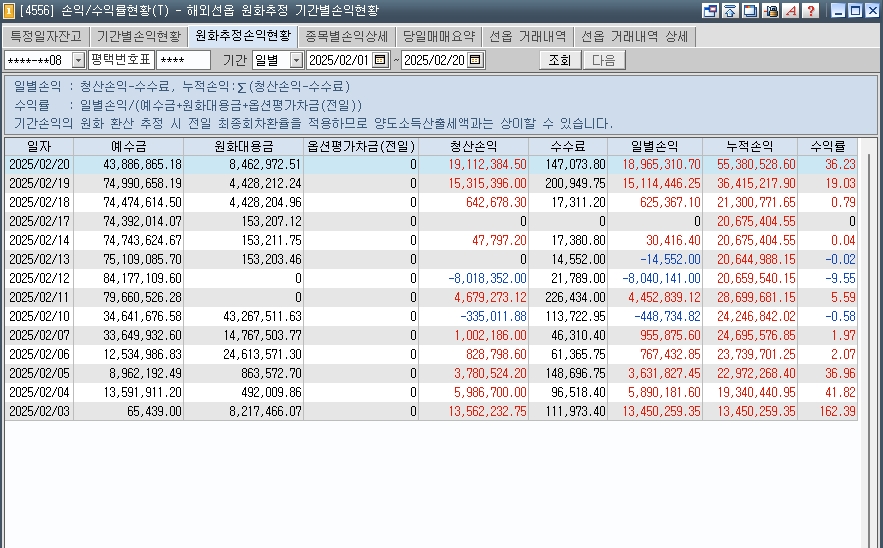Minimize the 4556 window
Image resolution: width=883 pixels, height=548 pixels.
click(839, 10)
